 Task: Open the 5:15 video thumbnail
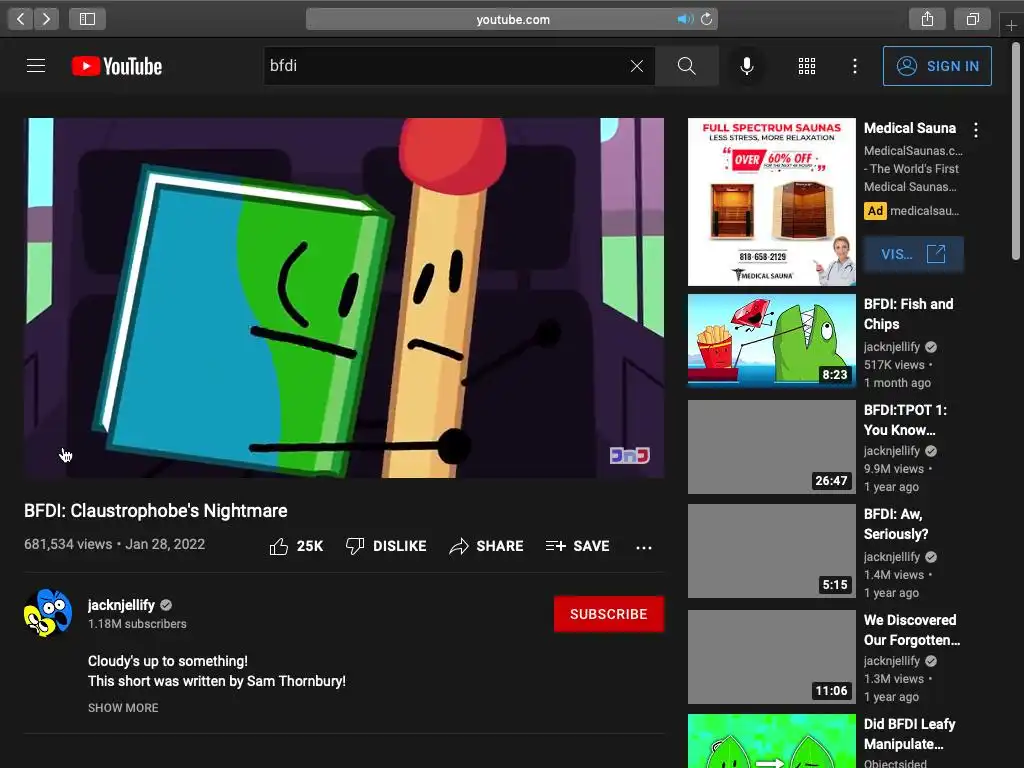point(771,551)
